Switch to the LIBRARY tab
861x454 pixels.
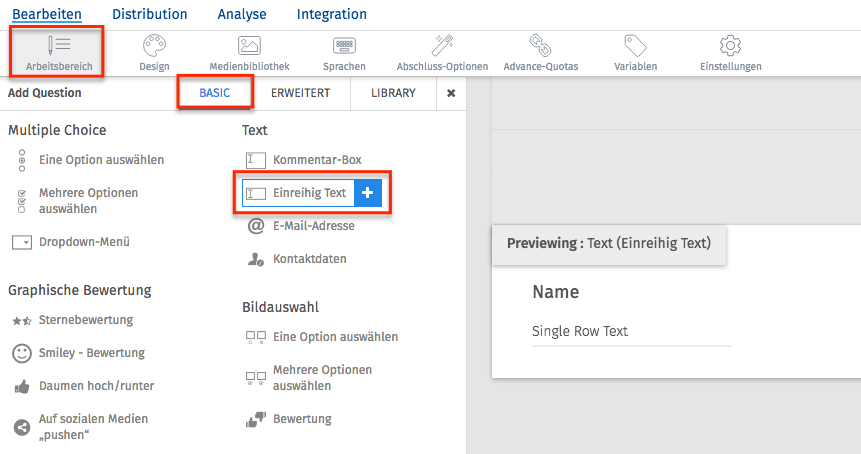(393, 93)
